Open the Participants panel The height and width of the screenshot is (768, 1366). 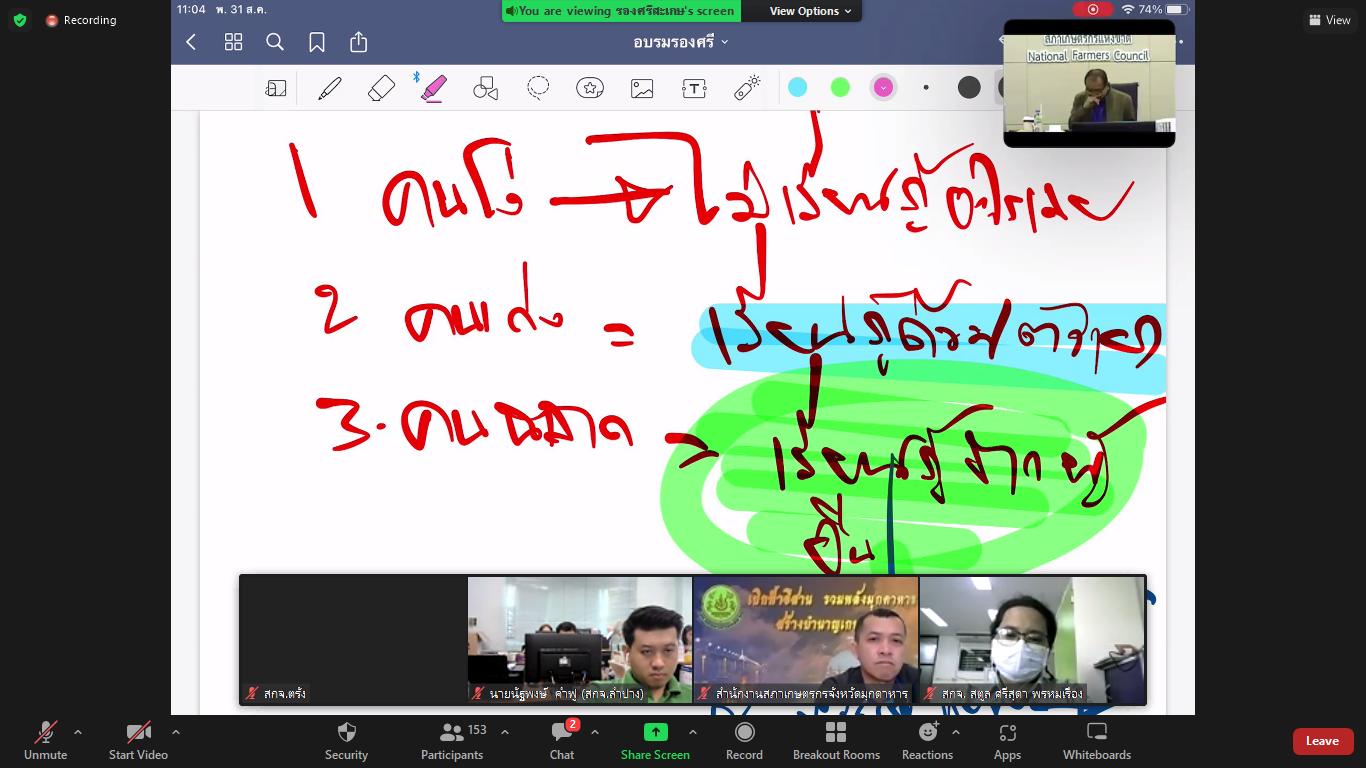[x=452, y=741]
